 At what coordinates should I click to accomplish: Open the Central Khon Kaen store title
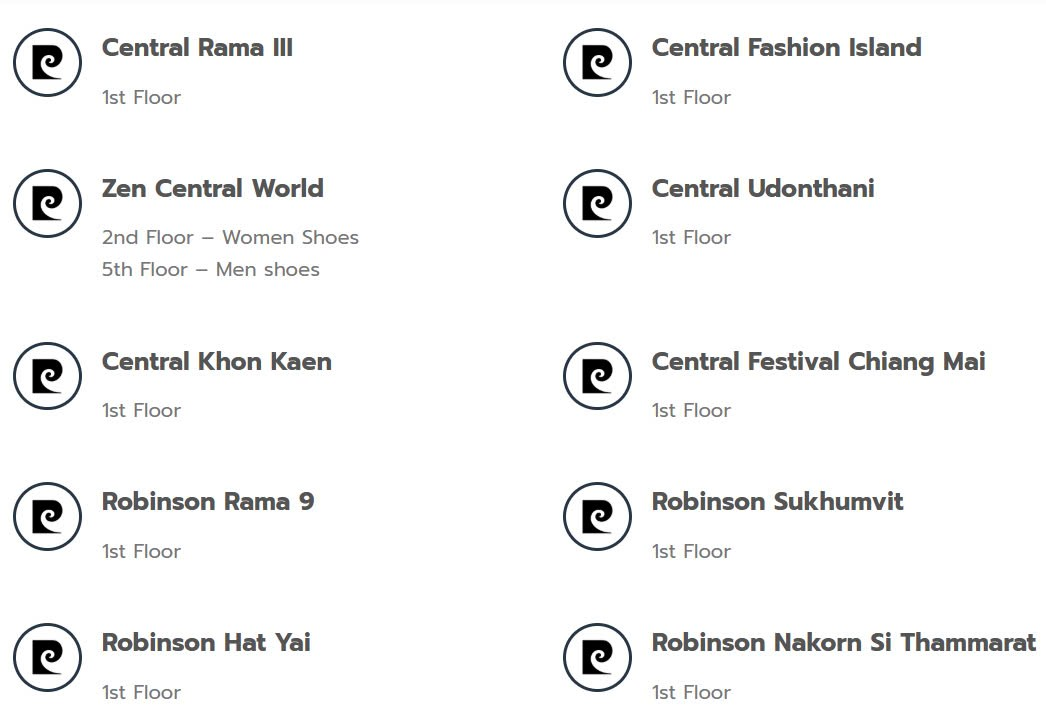click(216, 362)
